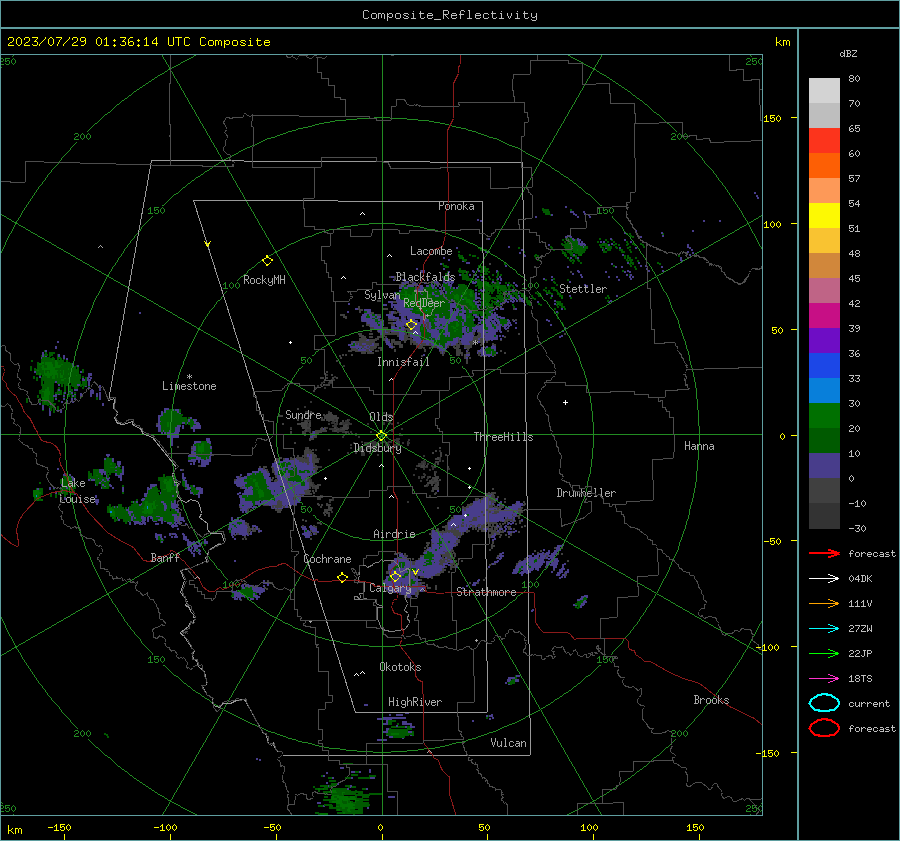Click the dBZ legend heading
900x841 pixels.
[848, 53]
